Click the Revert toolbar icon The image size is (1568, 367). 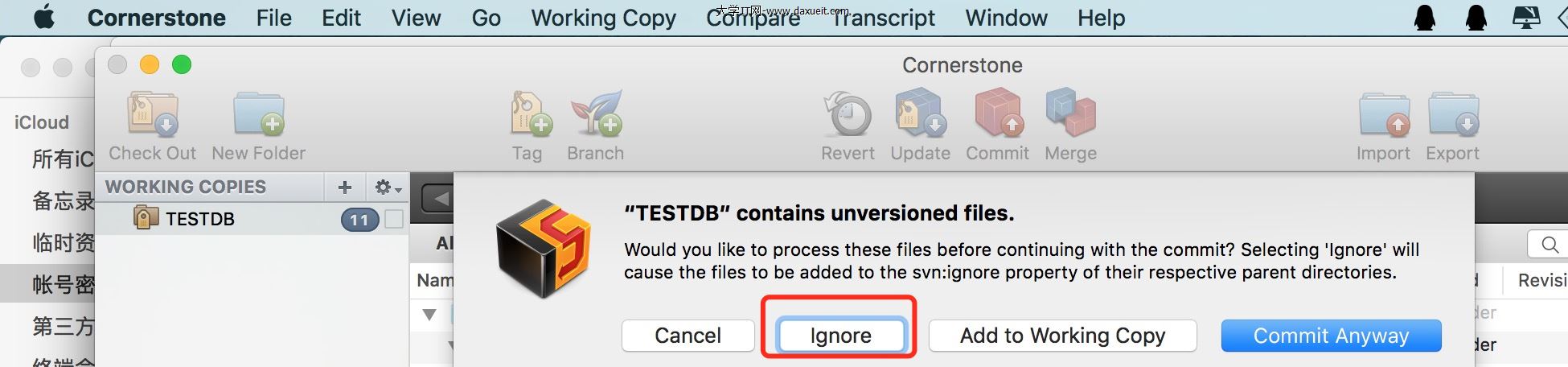(x=848, y=115)
